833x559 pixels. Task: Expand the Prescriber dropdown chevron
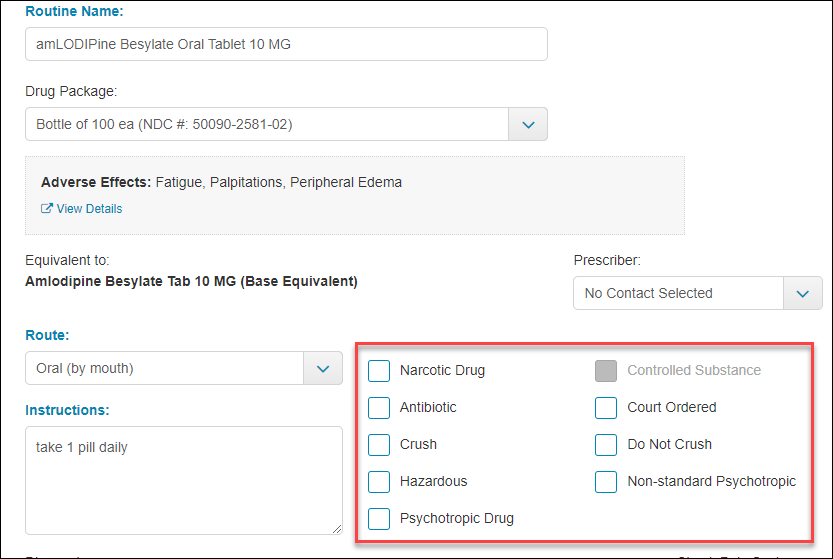[x=802, y=293]
